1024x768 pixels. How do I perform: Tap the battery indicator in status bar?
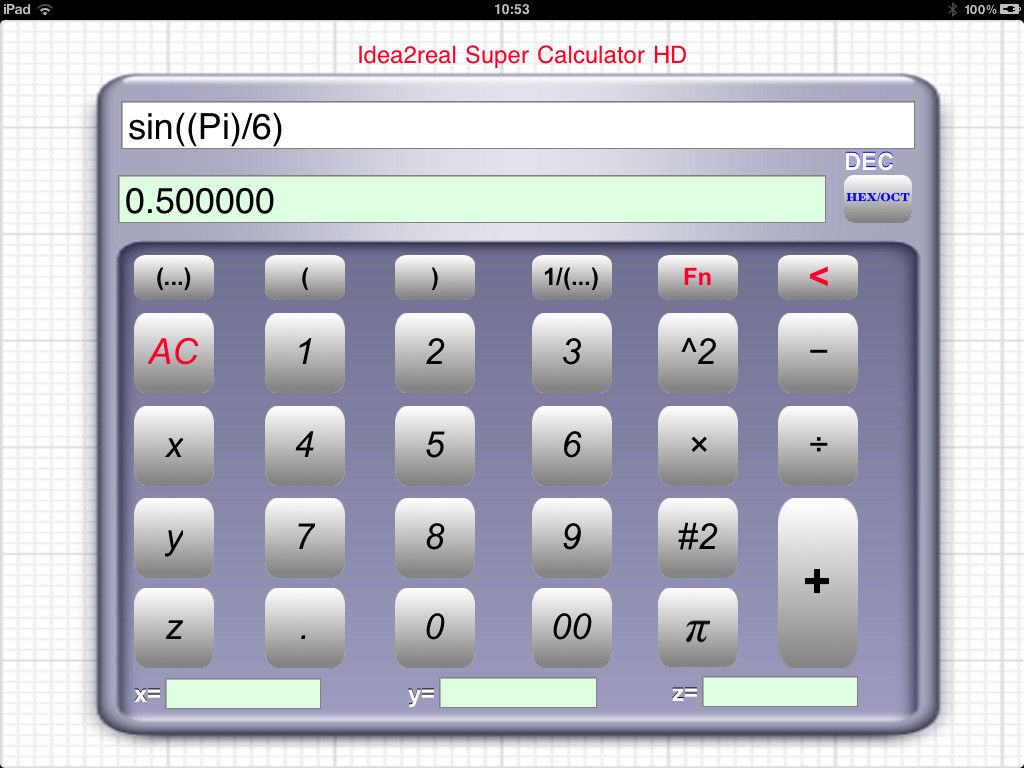point(1009,9)
